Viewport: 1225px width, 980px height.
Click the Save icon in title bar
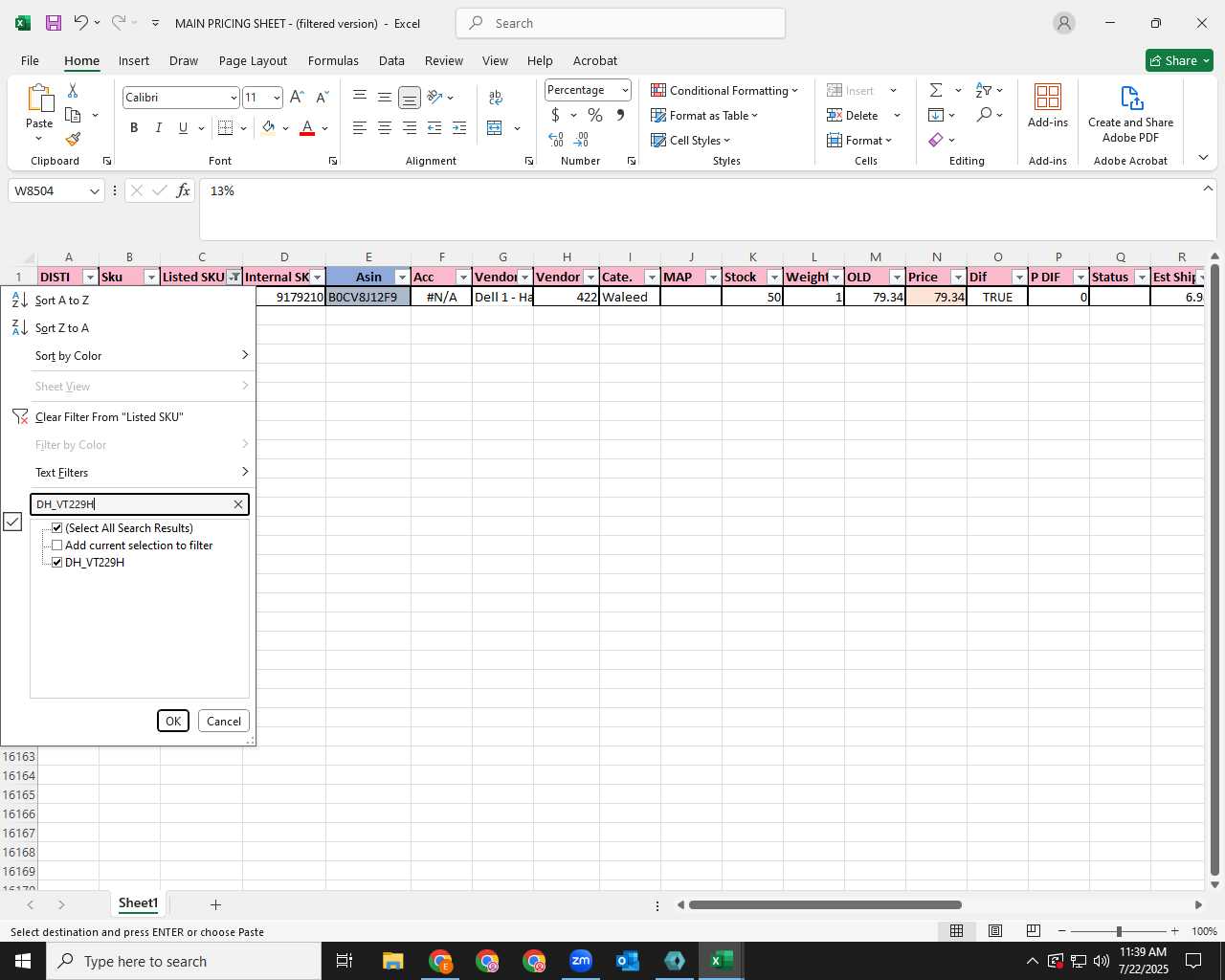[54, 23]
